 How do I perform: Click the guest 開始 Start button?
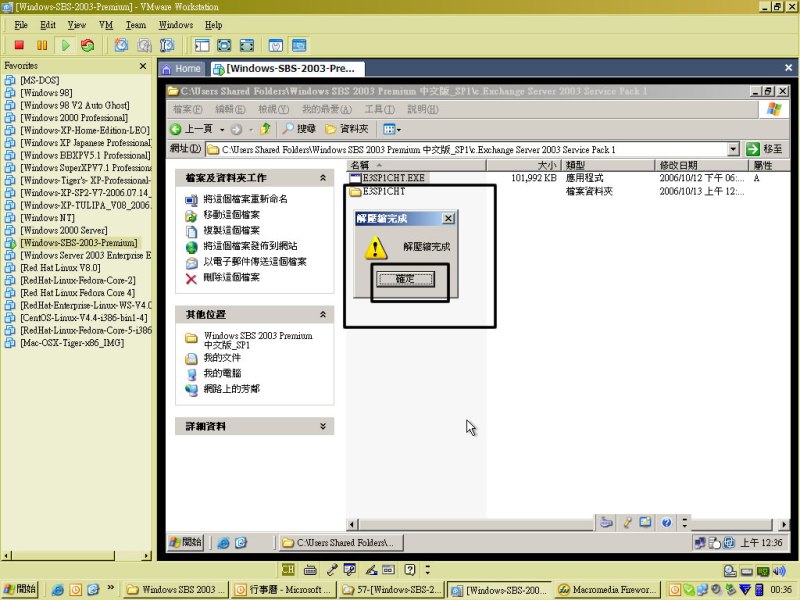pyautogui.click(x=186, y=542)
